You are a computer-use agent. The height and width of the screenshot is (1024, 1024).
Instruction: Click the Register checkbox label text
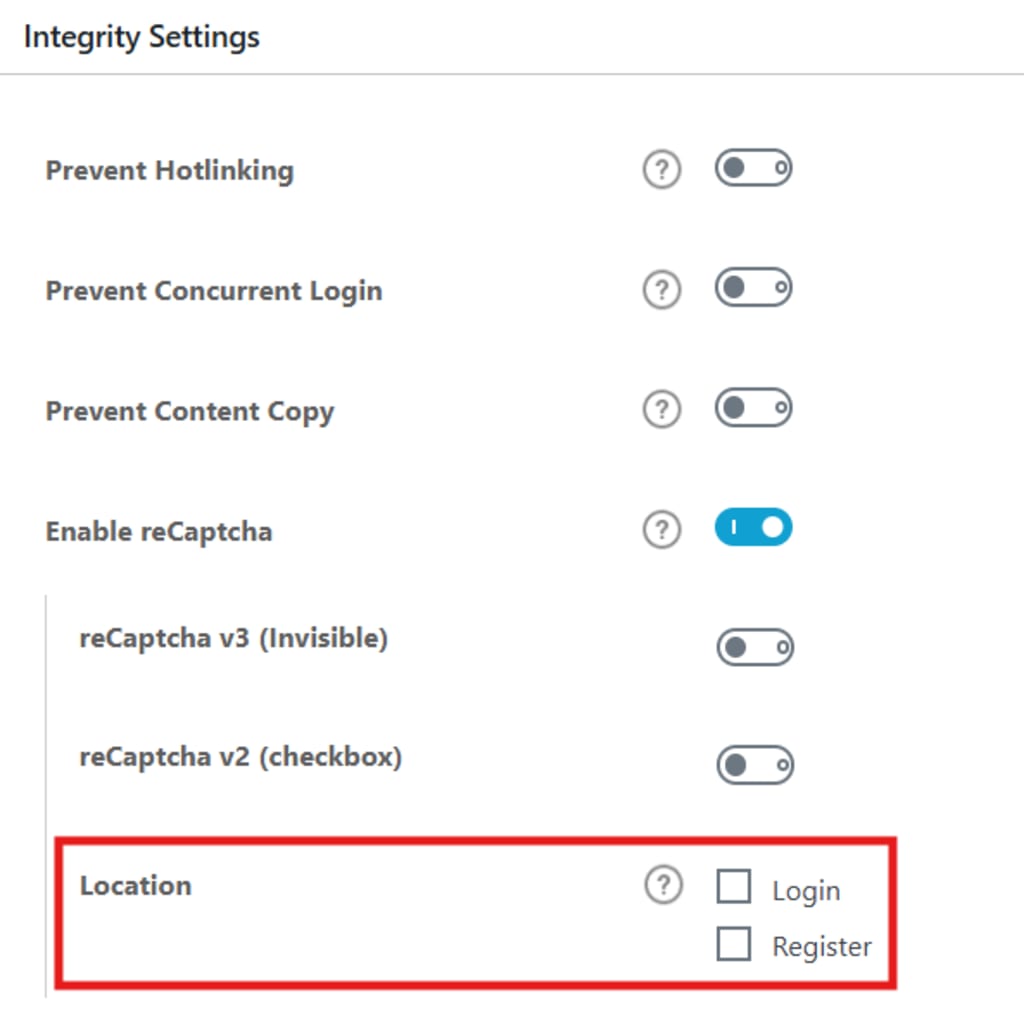point(822,948)
